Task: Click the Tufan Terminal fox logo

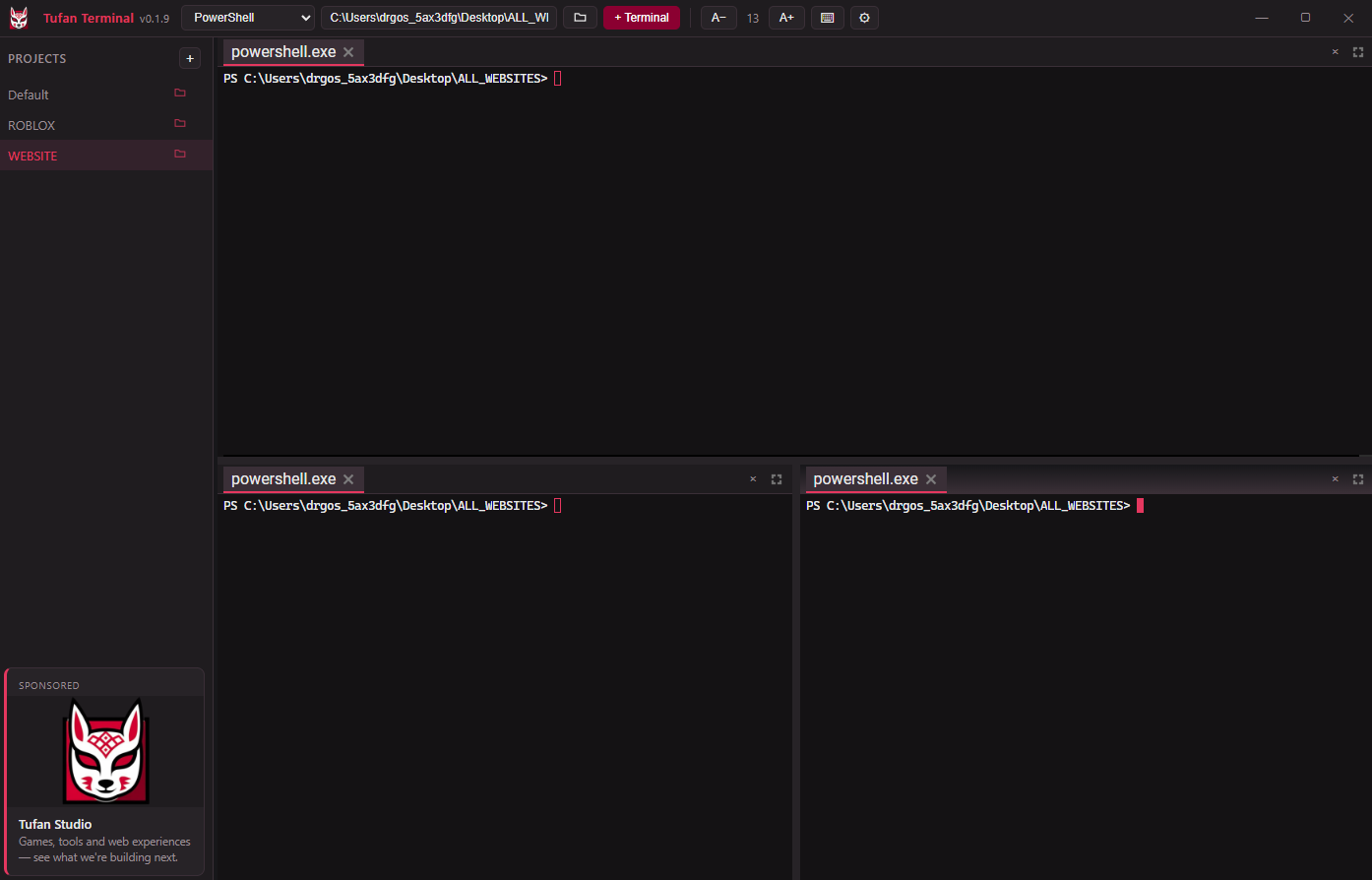Action: point(19,18)
